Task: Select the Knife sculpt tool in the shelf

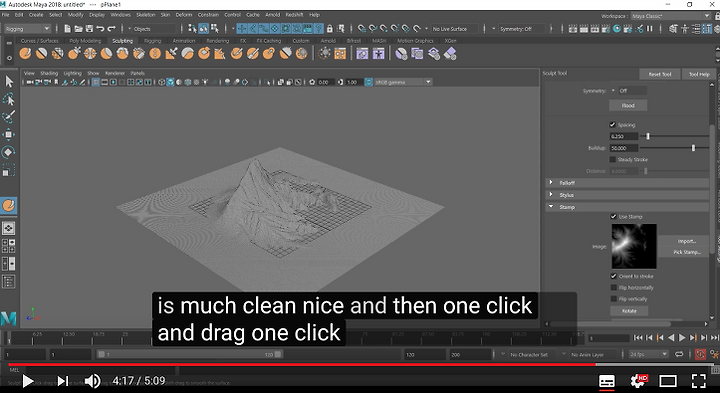Action: 236,54
